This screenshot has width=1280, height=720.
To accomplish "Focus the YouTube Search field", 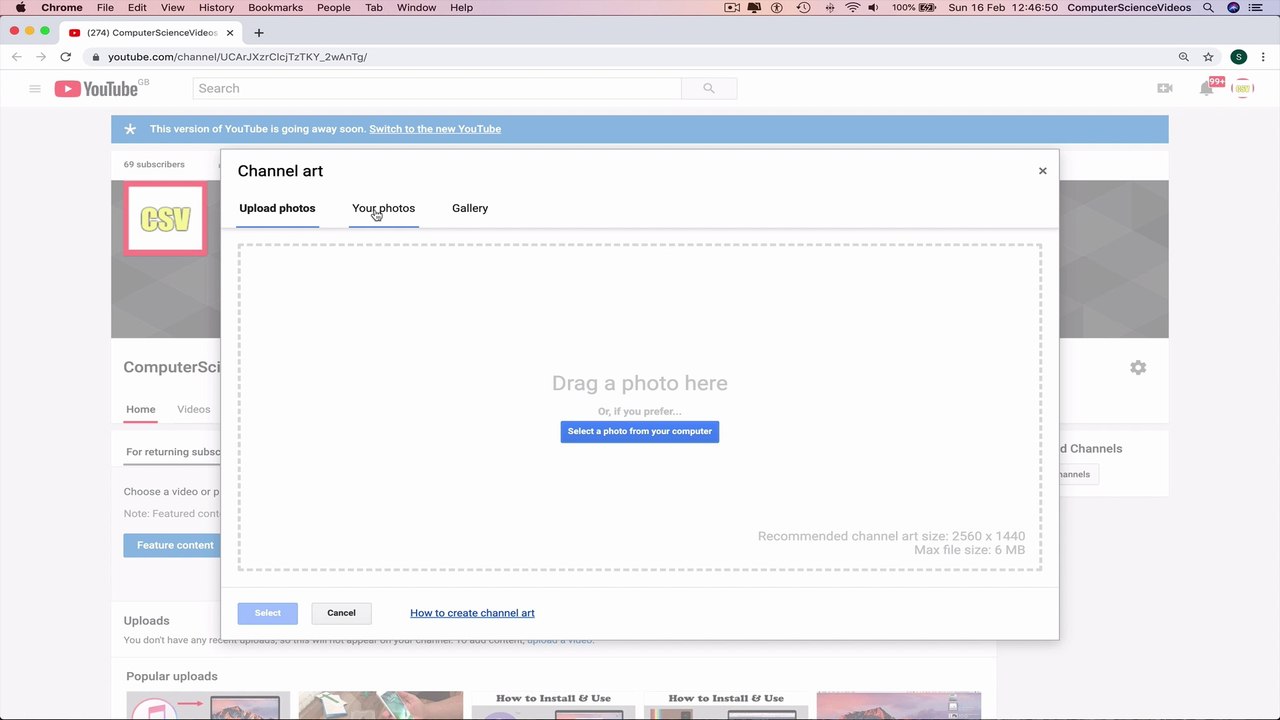I will 437,88.
